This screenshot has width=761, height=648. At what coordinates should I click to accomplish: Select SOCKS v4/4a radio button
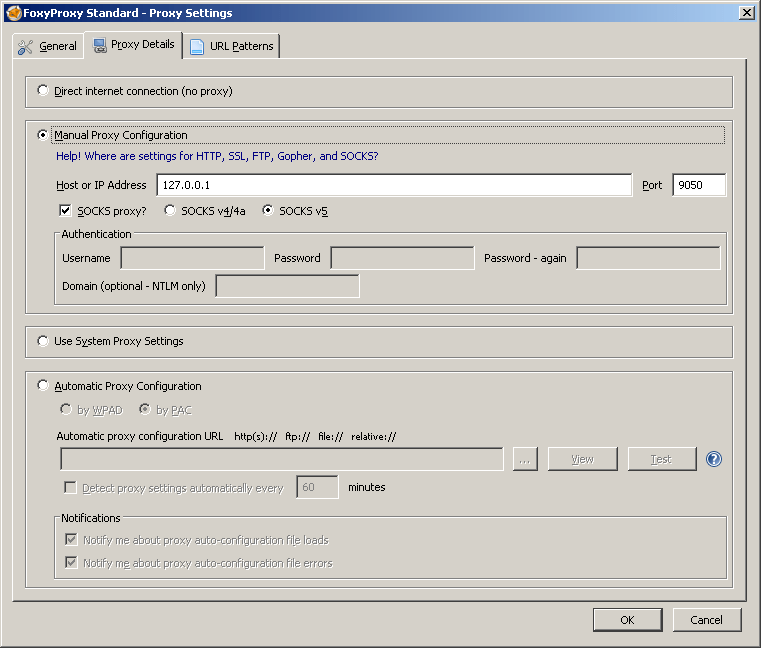point(170,211)
